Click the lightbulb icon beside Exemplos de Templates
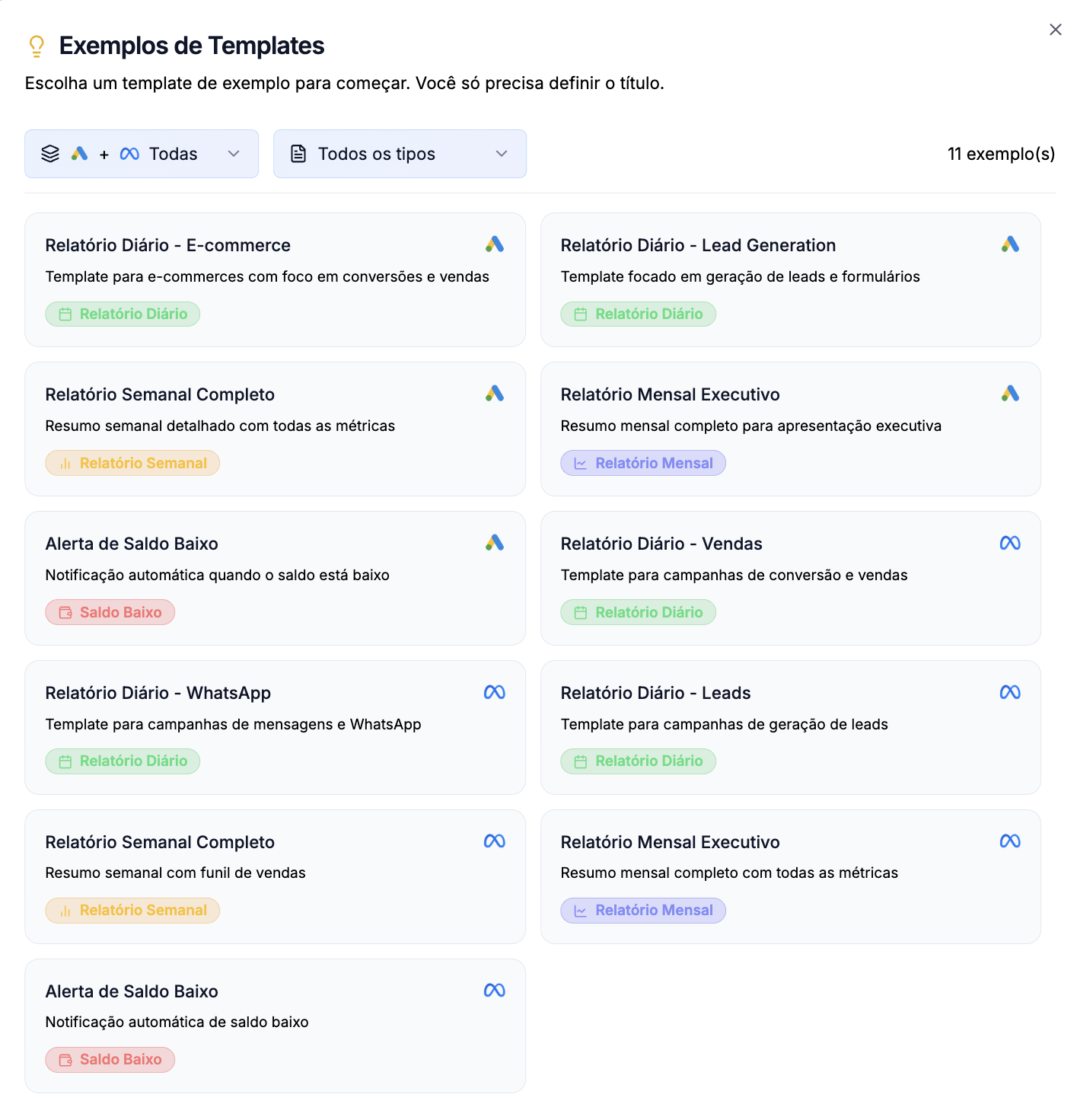 (37, 46)
